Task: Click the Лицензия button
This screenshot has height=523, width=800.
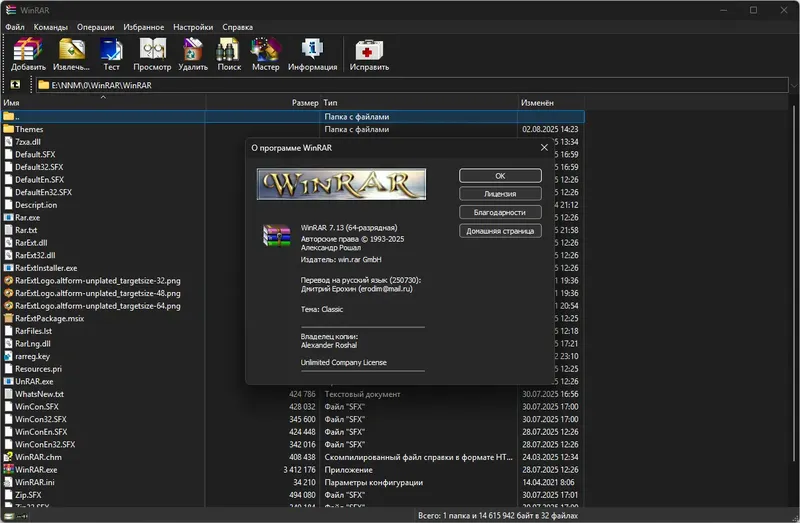Action: click(500, 194)
